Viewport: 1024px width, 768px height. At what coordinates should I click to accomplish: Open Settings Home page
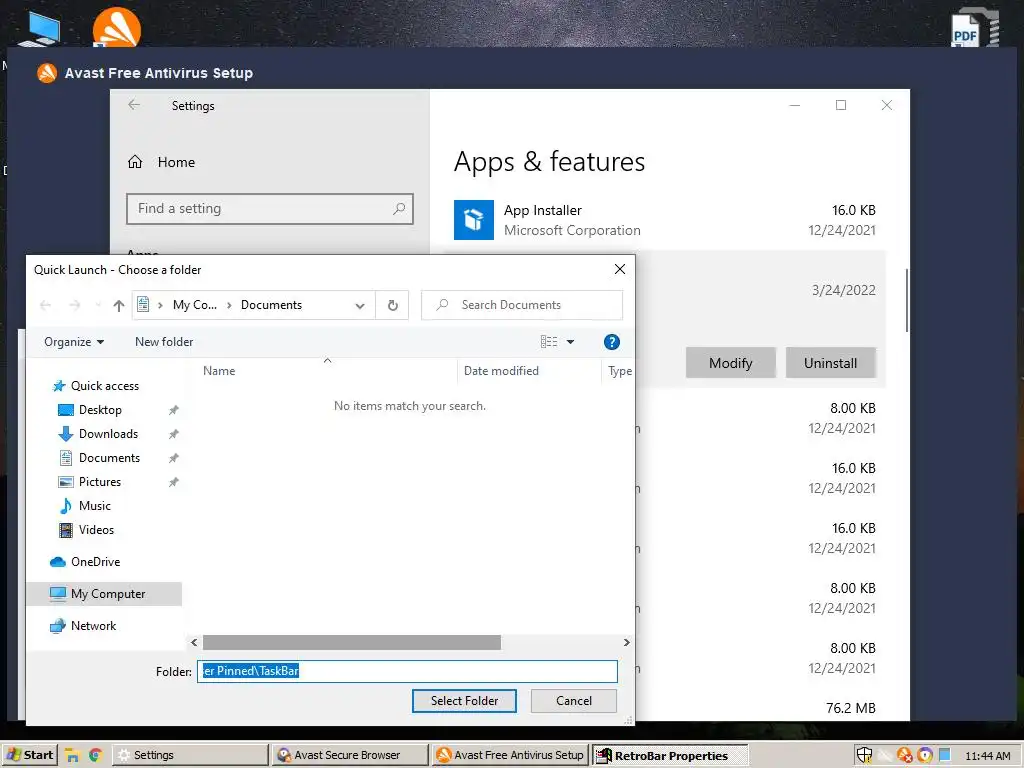tap(161, 162)
